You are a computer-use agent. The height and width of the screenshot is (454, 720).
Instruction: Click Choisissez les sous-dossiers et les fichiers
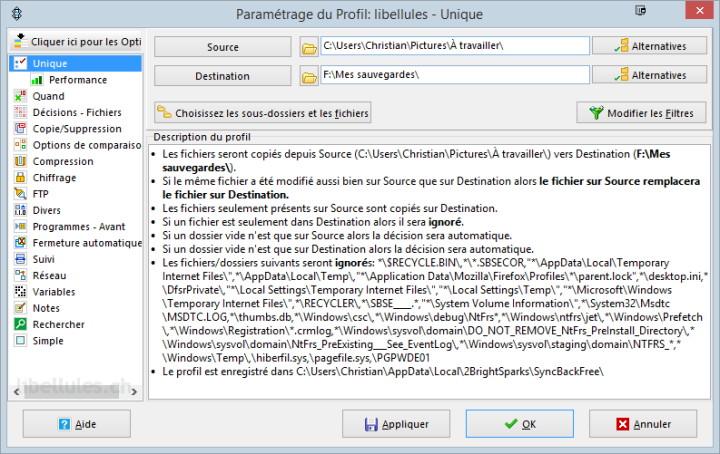263,113
